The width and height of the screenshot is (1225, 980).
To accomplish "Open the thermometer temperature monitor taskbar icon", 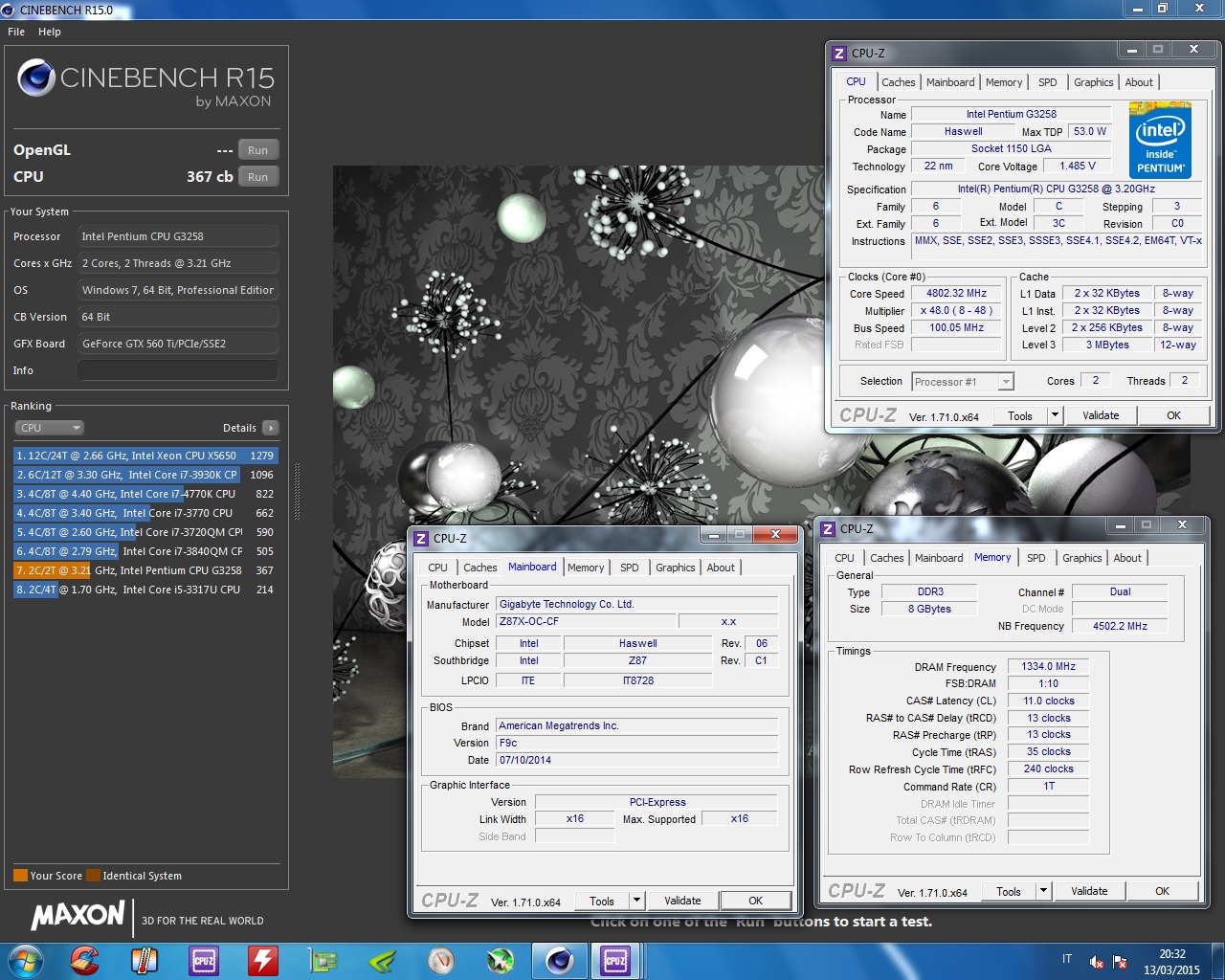I will click(144, 960).
